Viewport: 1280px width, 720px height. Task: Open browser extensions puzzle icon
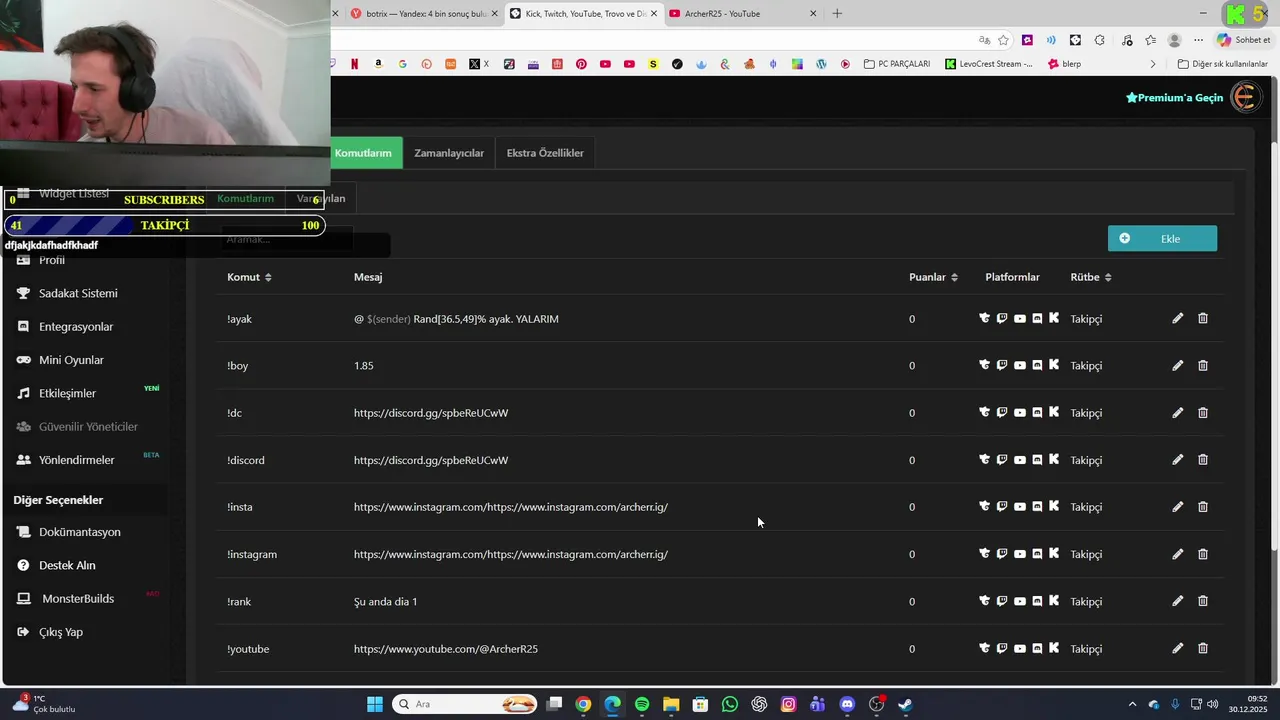click(1099, 40)
